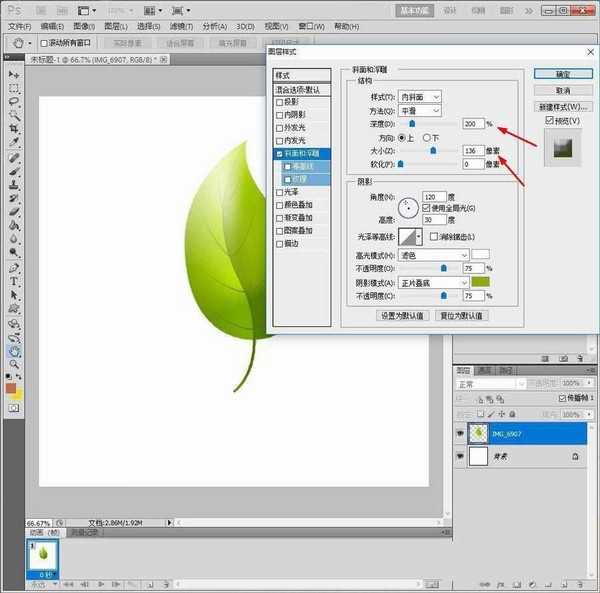Select the Crop tool
The width and height of the screenshot is (600, 593).
point(14,129)
